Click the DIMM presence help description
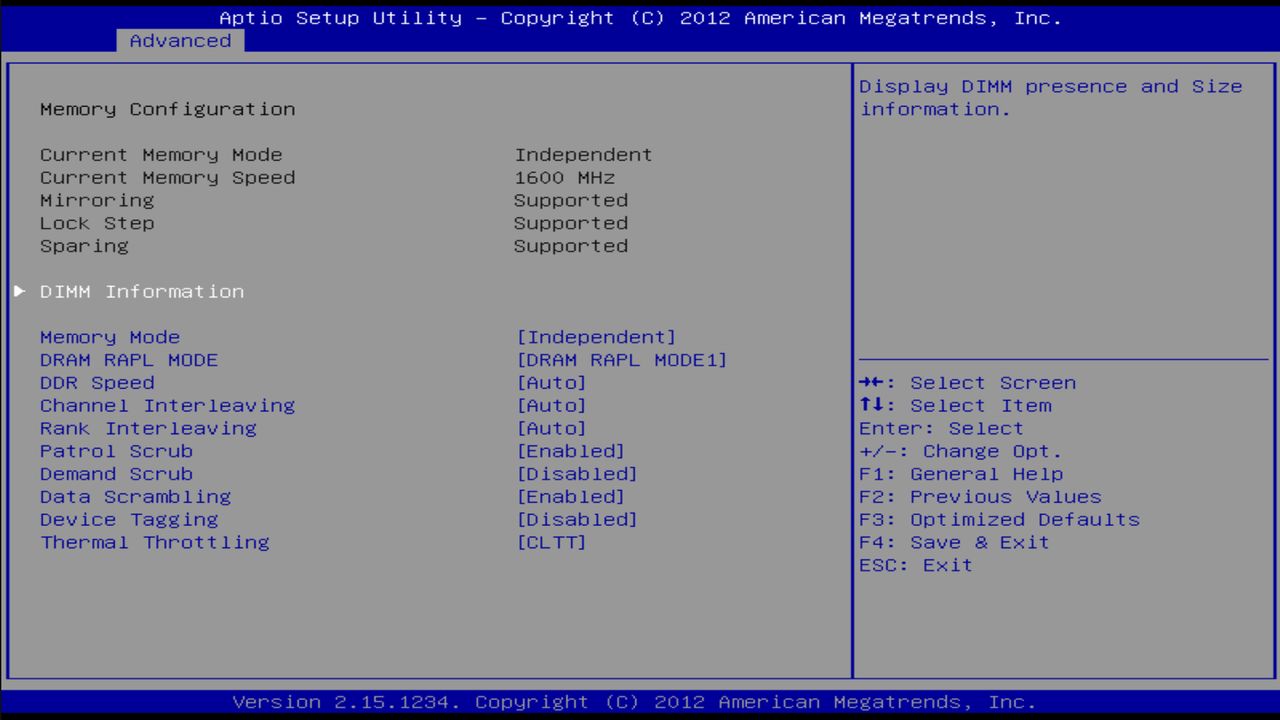1280x720 pixels. 1051,98
